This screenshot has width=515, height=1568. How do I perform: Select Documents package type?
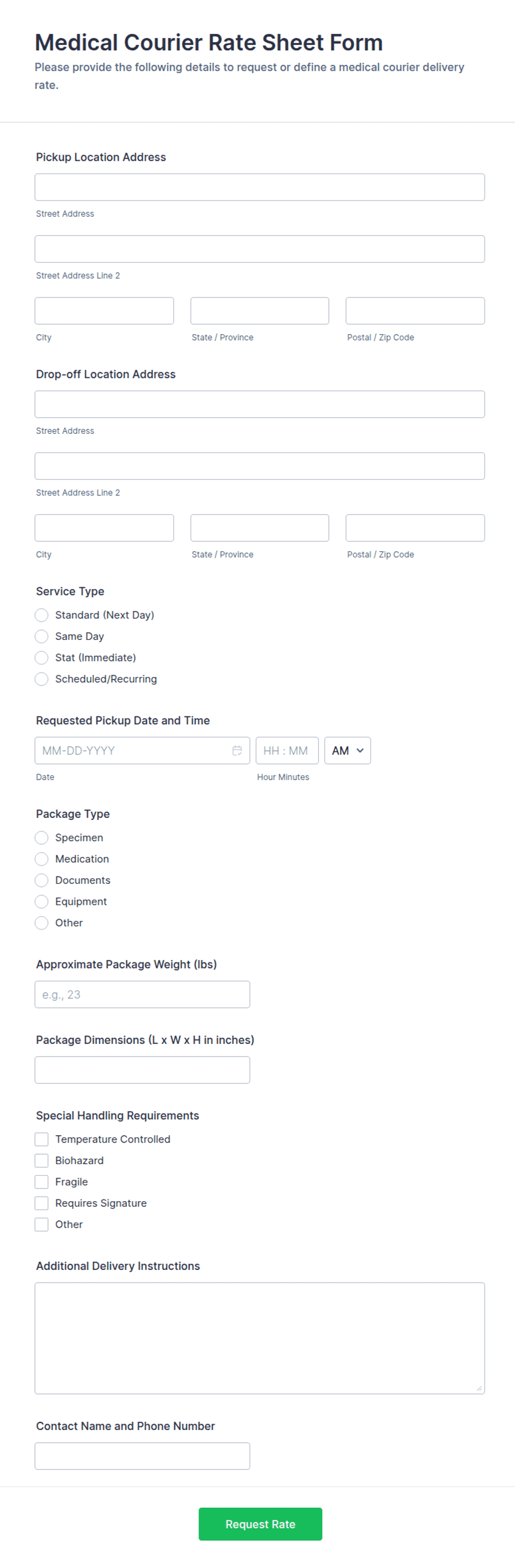pyautogui.click(x=42, y=880)
